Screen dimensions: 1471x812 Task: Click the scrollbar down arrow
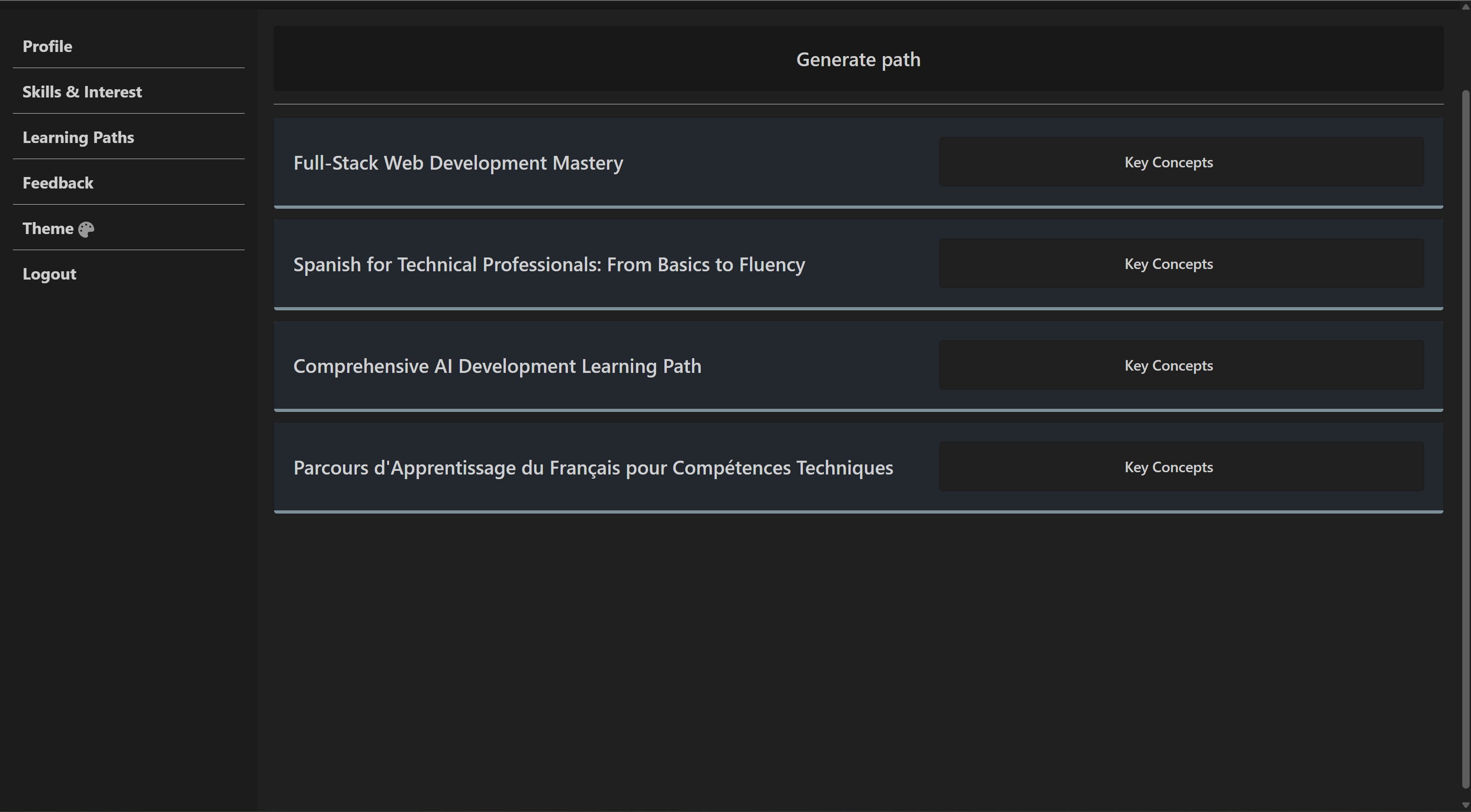pyautogui.click(x=1465, y=805)
